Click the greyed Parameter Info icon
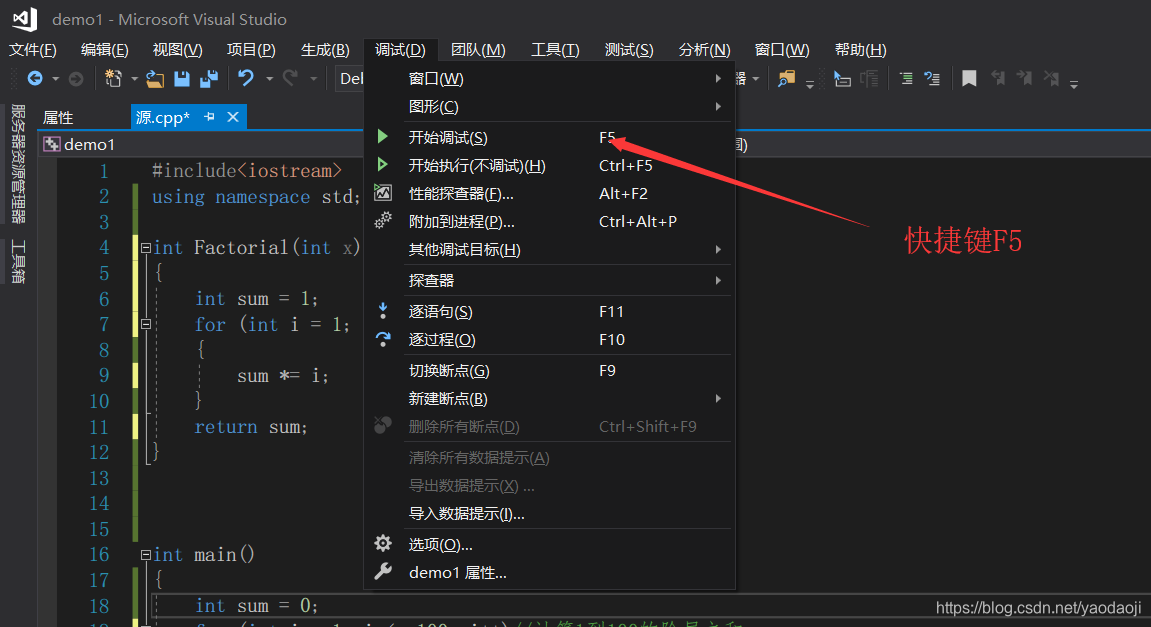 [x=869, y=79]
